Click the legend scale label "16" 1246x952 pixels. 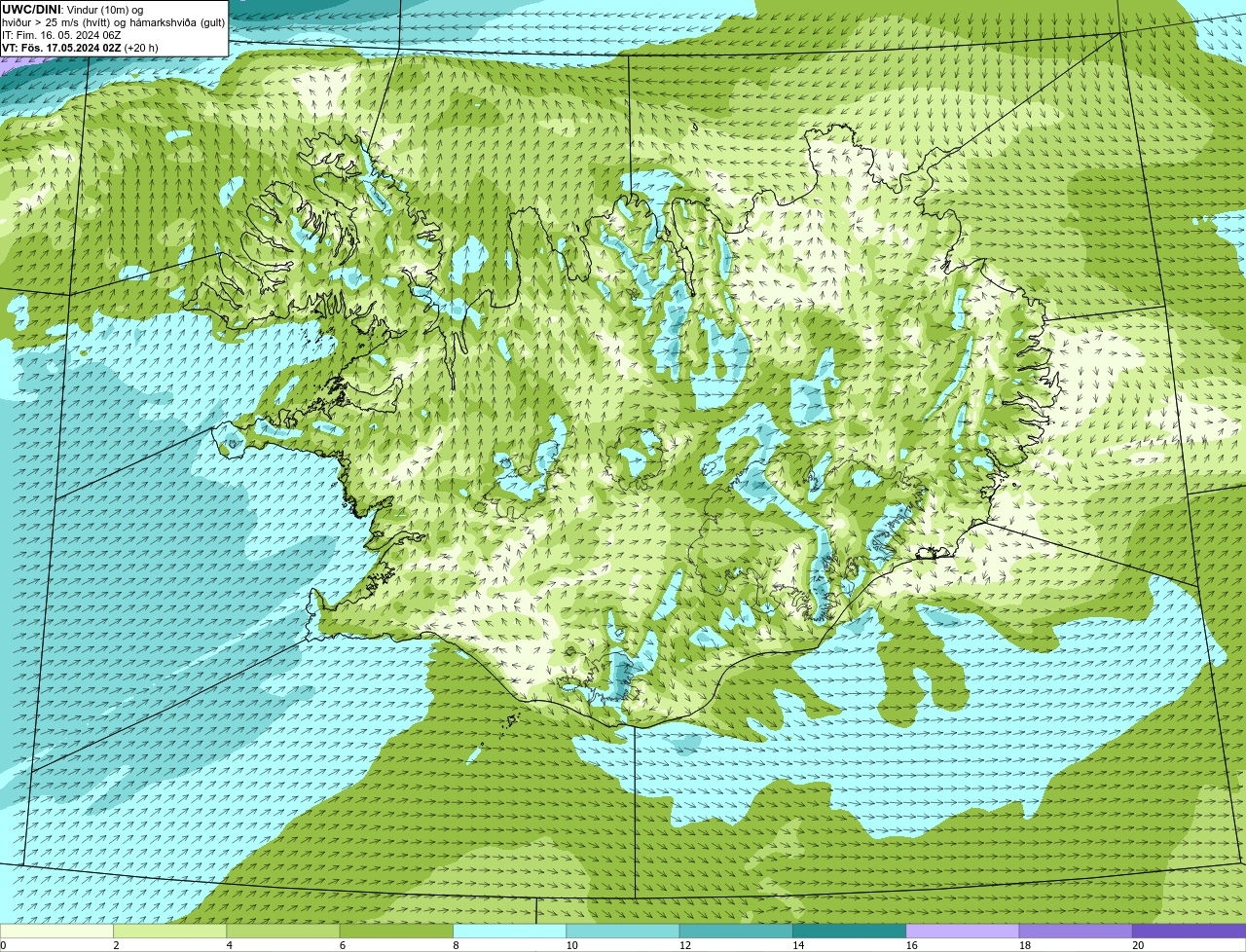[911, 945]
